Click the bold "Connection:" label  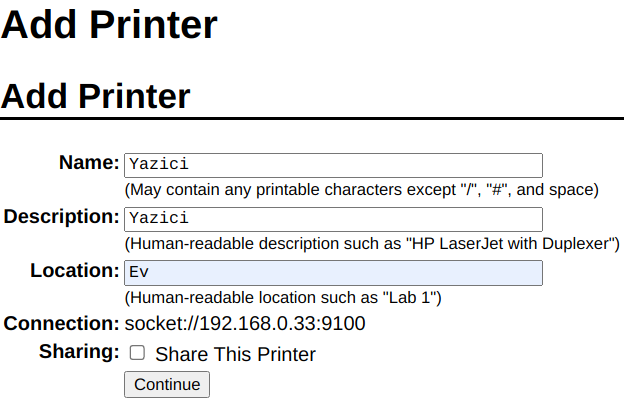click(x=62, y=324)
